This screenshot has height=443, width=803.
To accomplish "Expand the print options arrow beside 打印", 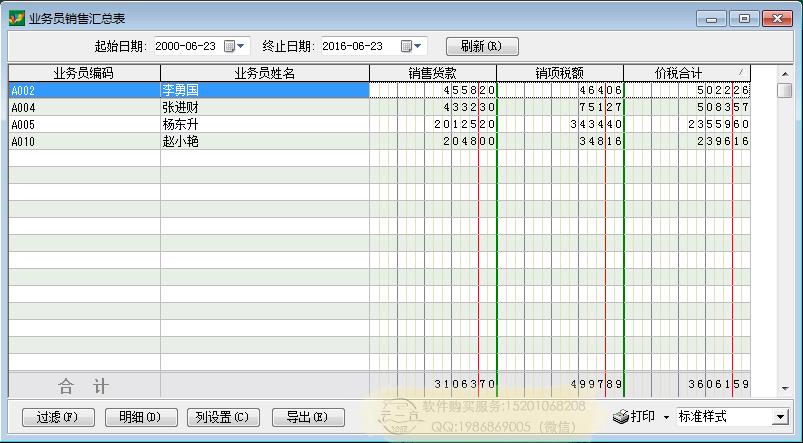I will click(665, 417).
